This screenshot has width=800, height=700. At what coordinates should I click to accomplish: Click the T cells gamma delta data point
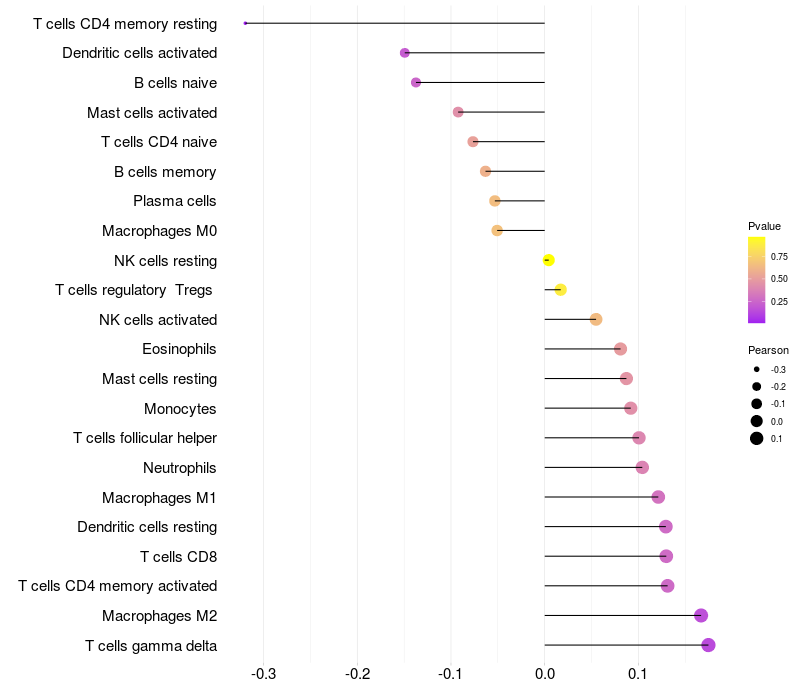coord(708,645)
